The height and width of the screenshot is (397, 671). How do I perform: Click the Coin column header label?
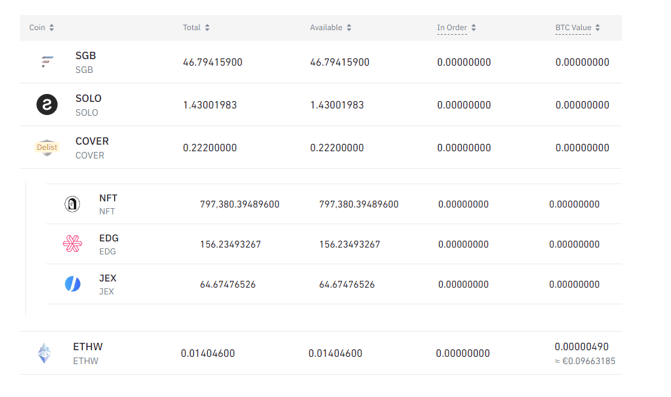click(x=37, y=27)
